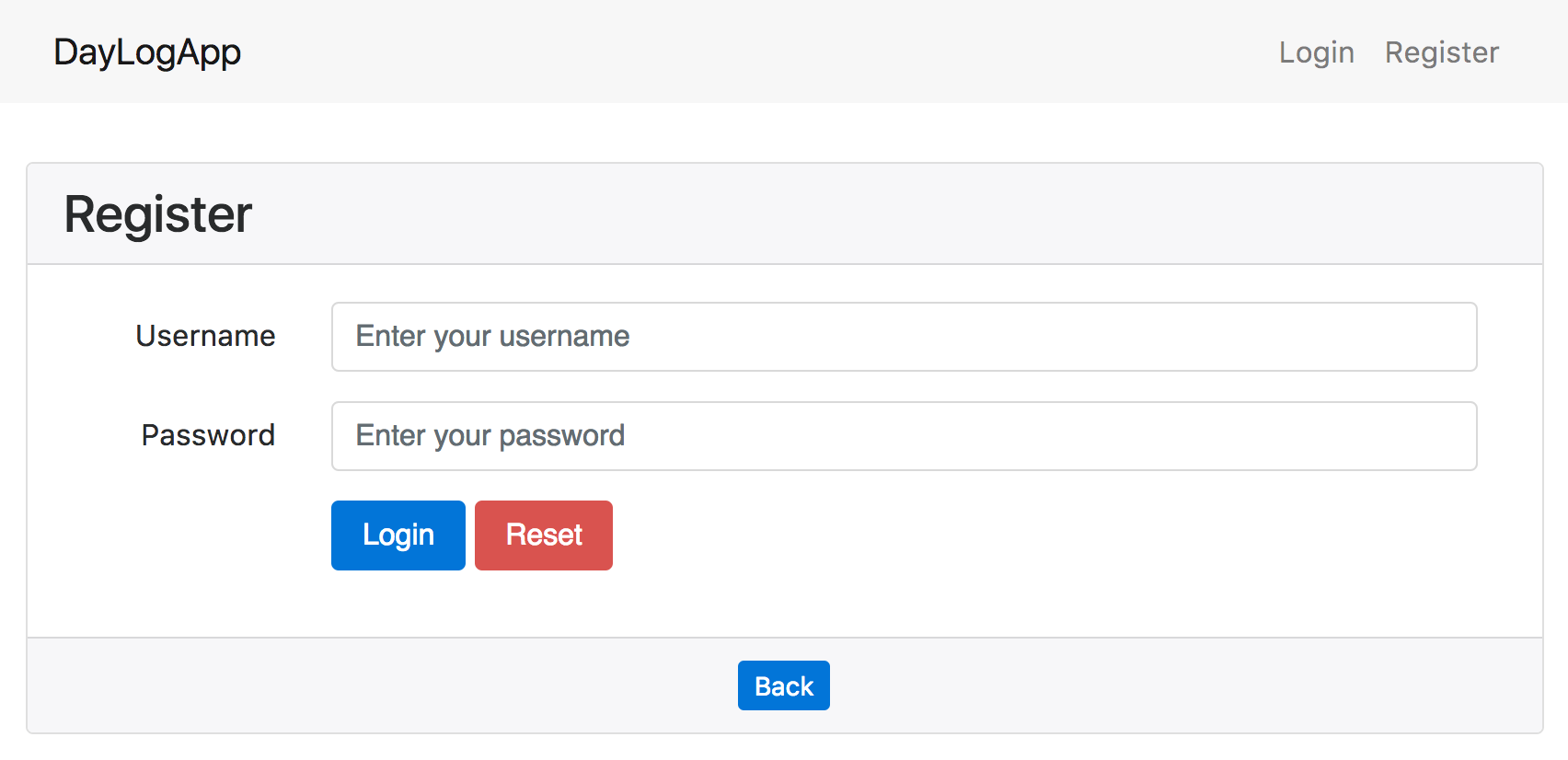
Task: Select the Password label text
Action: click(x=208, y=435)
